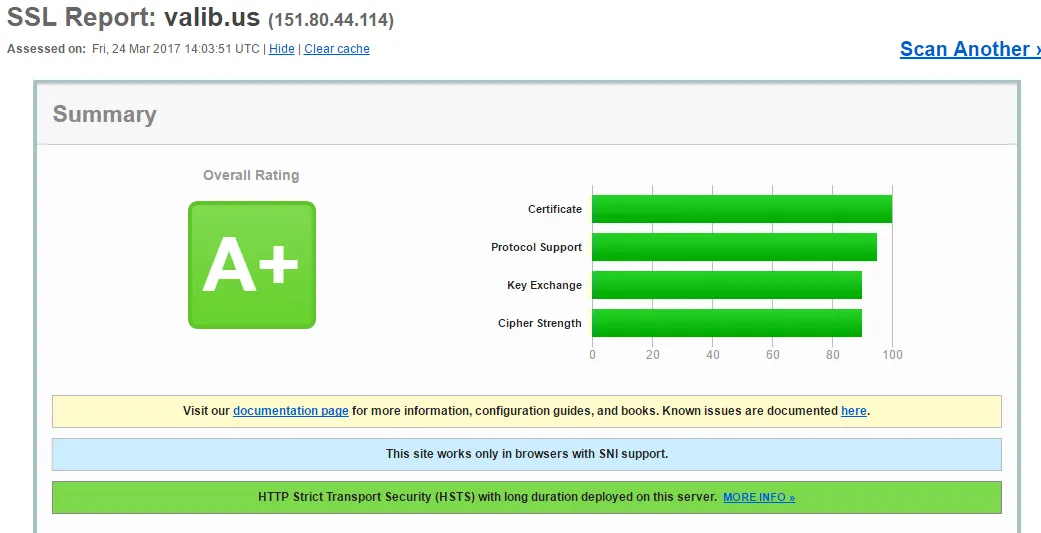
Task: Click the assessment date 'Fri, 24 Mar 2017 14:03:51 UTC'
Action: click(176, 49)
